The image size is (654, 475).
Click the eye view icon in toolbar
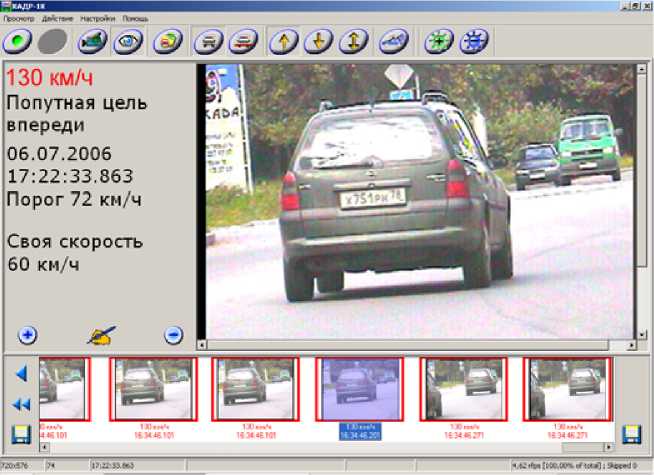pyautogui.click(x=127, y=42)
